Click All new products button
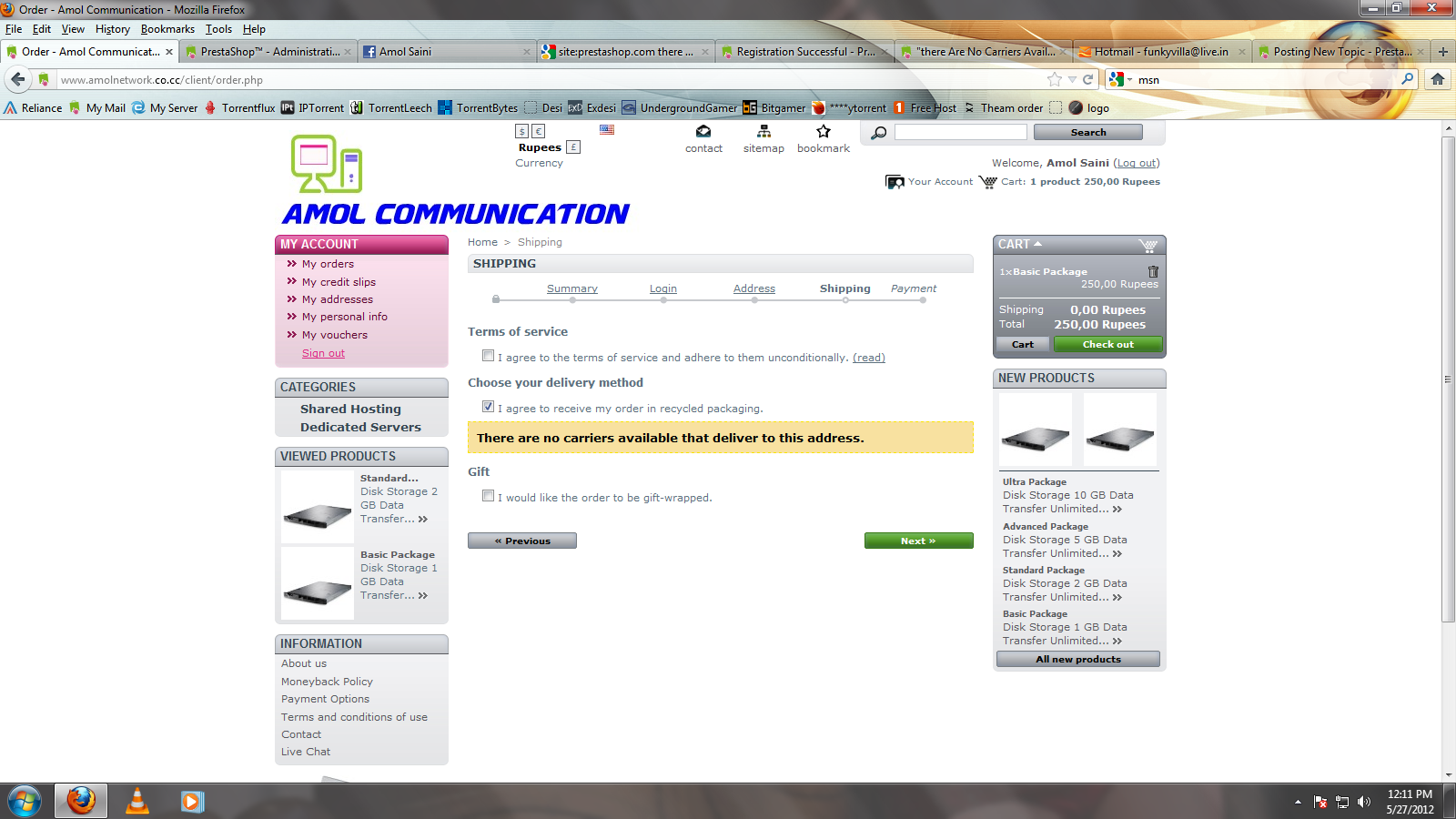1456x819 pixels. click(x=1077, y=659)
